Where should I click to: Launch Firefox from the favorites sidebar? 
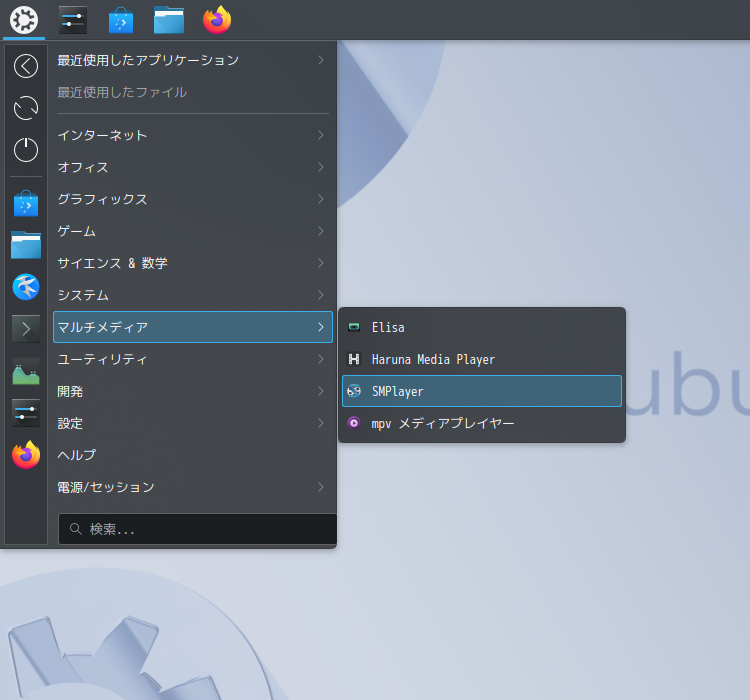26,455
